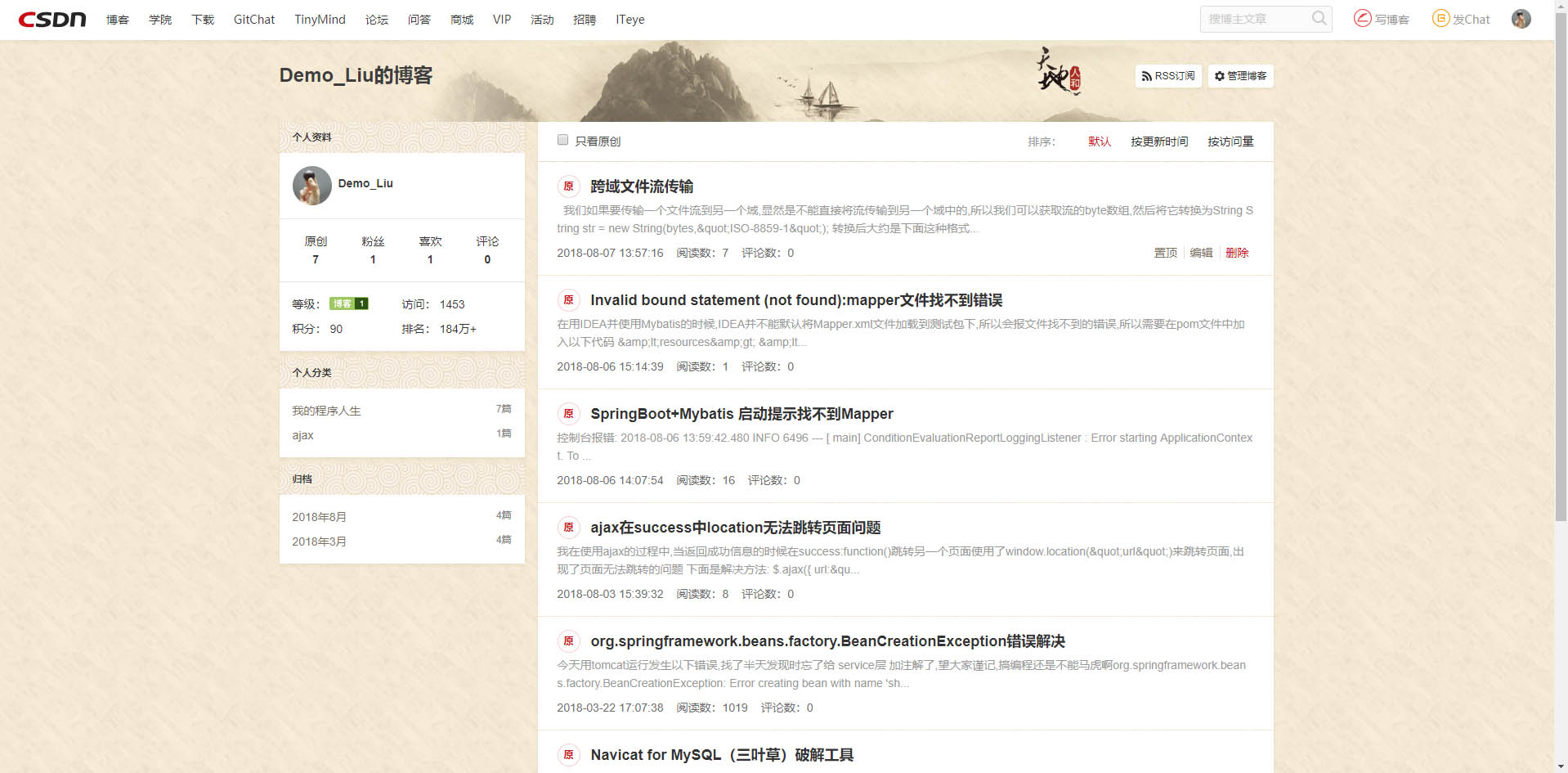Screen dimensions: 1568x773
Task: Click the Demo_Liu的博客 title
Action: [x=356, y=75]
